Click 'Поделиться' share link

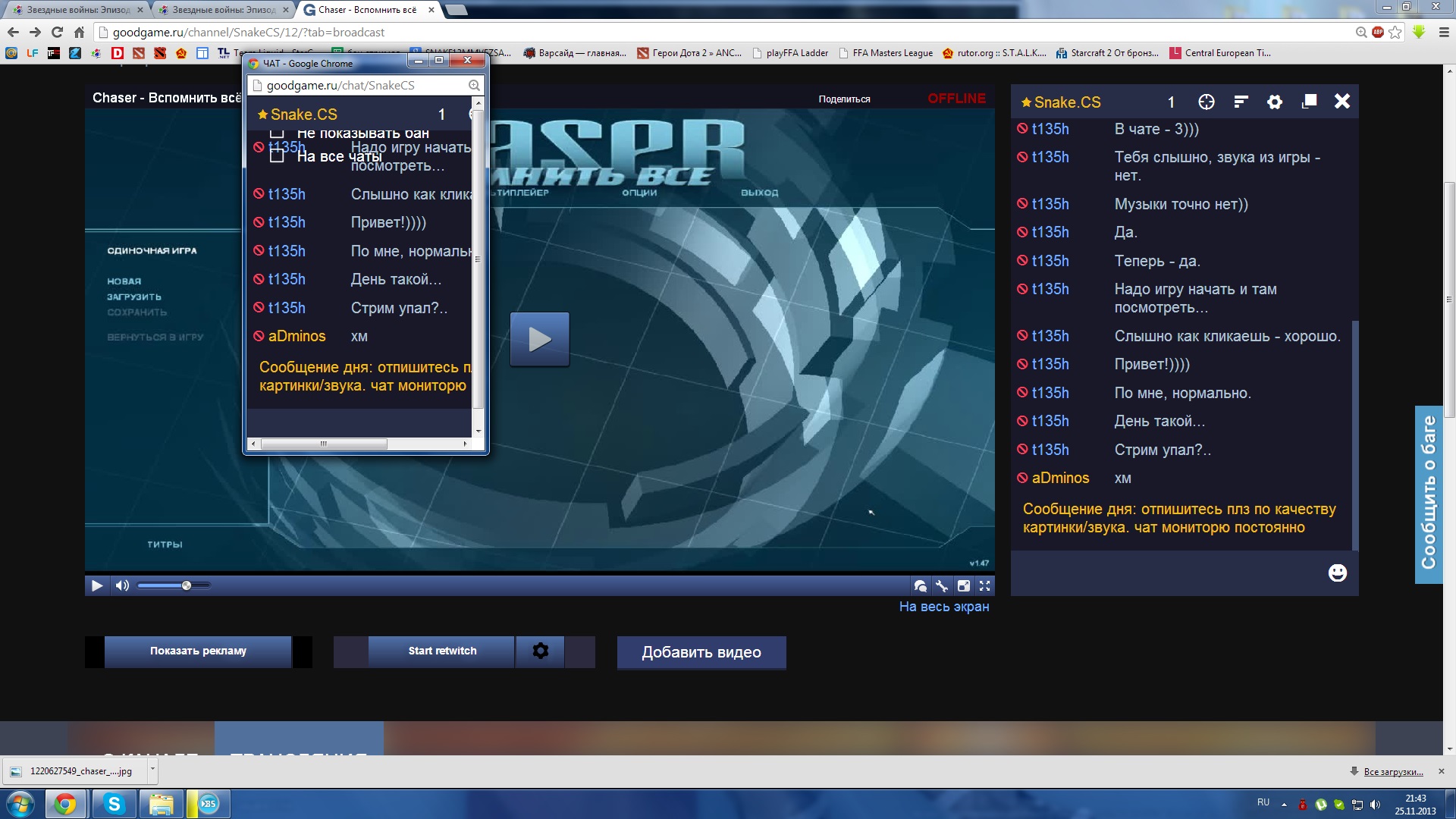[844, 99]
